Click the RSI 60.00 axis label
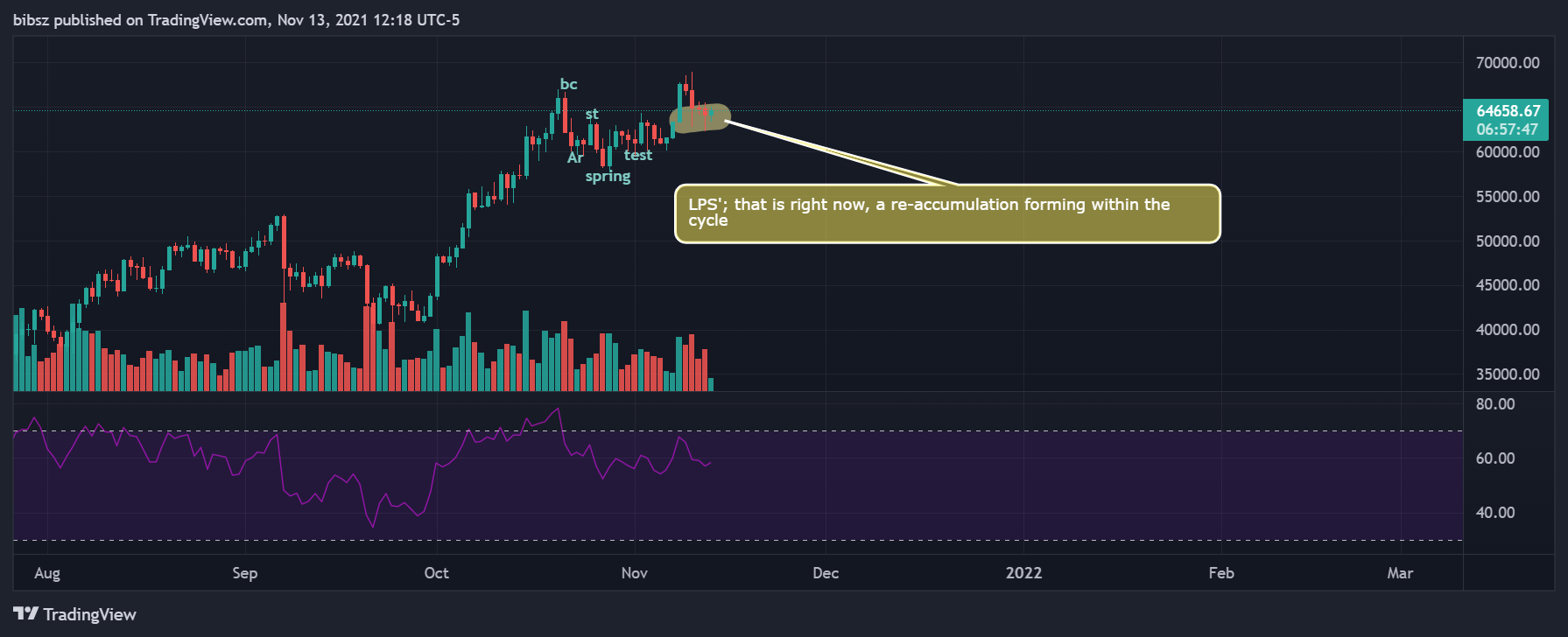Viewport: 1568px width, 637px height. [1495, 458]
